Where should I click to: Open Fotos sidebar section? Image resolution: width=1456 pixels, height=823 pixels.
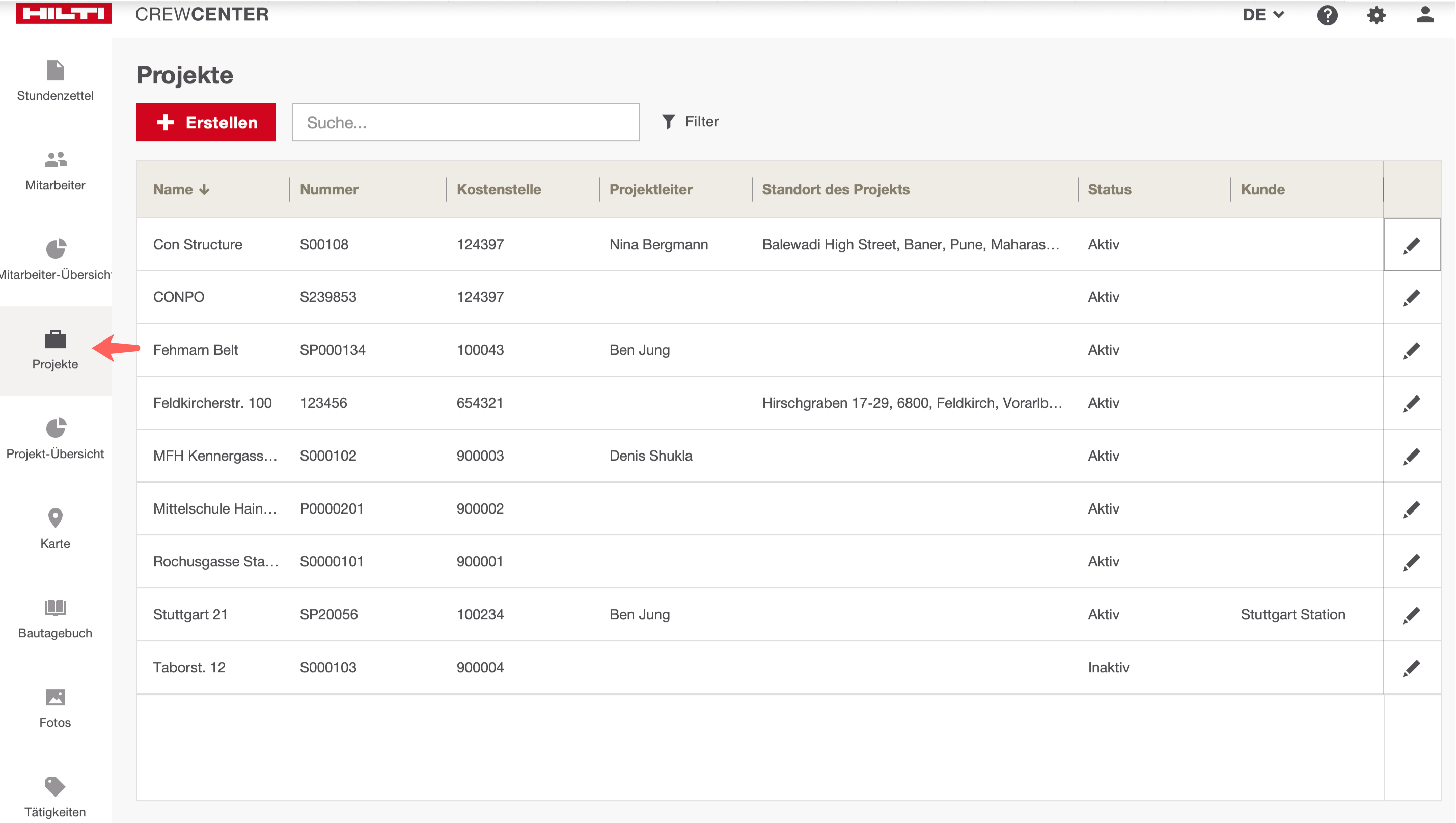(55, 707)
